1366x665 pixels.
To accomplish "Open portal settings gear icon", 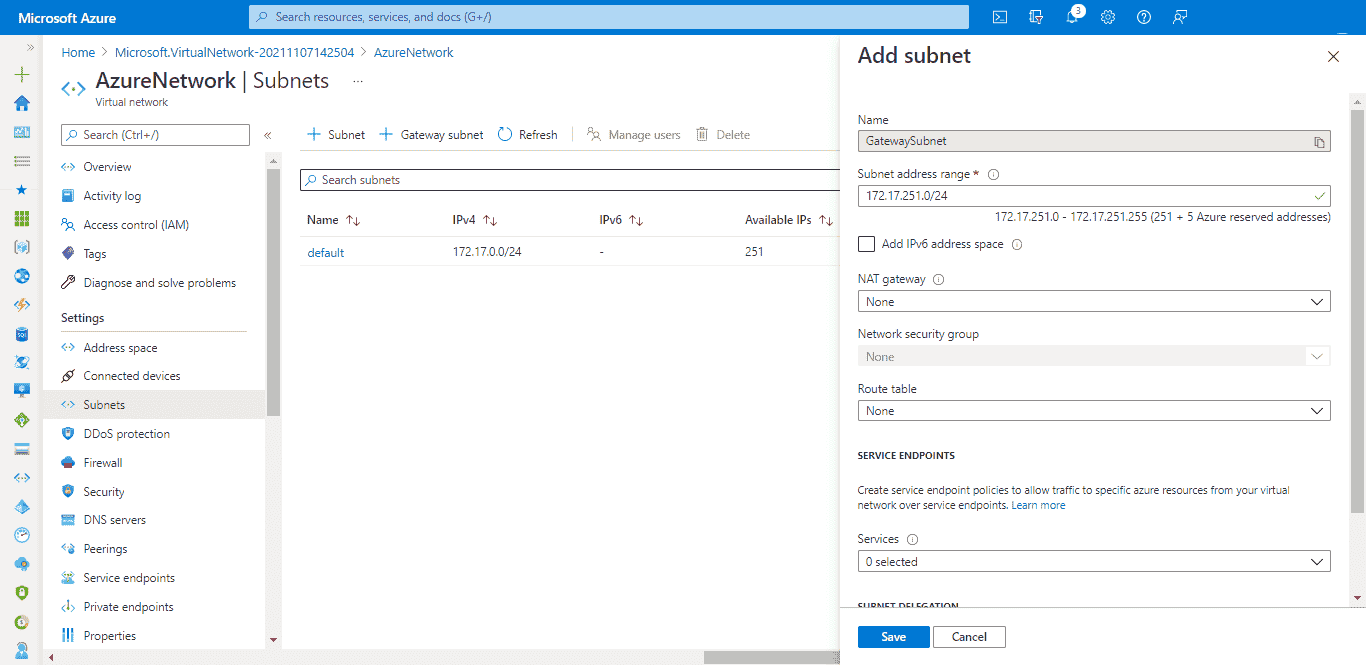I will [x=1108, y=17].
